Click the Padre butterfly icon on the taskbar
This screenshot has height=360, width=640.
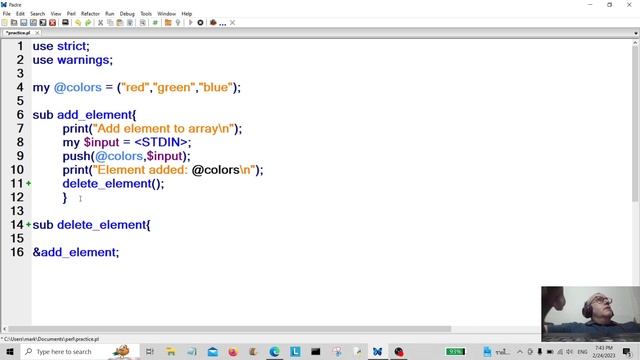(378, 351)
